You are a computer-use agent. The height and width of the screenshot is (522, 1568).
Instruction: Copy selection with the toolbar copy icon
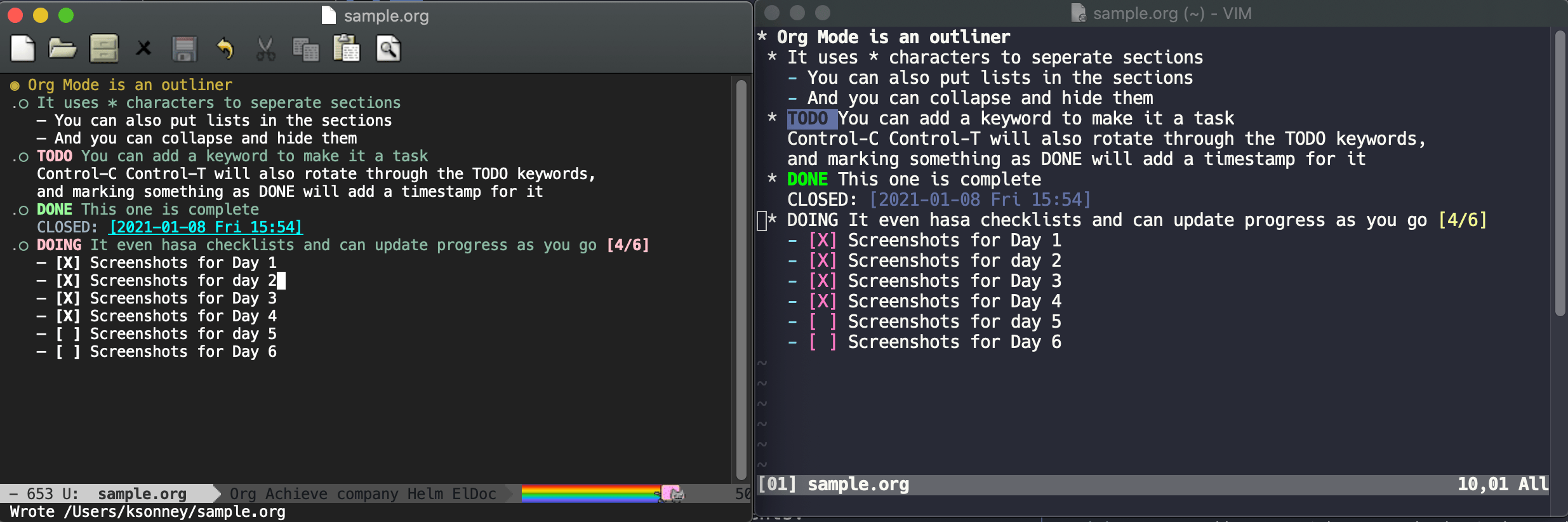pos(305,49)
